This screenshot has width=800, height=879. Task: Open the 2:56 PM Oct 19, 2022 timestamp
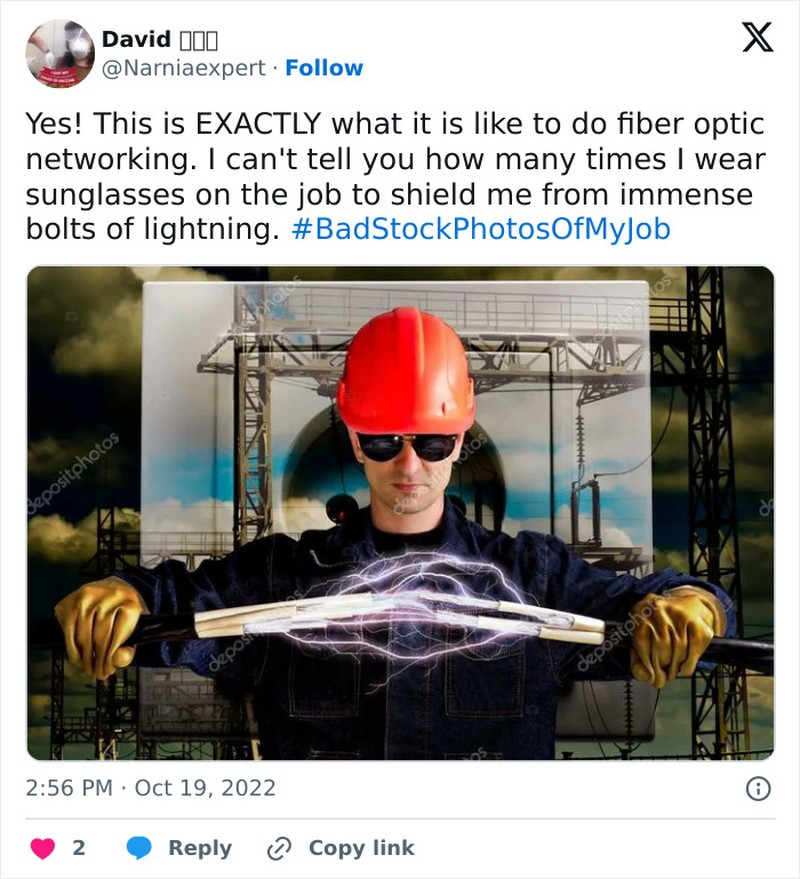(x=151, y=788)
